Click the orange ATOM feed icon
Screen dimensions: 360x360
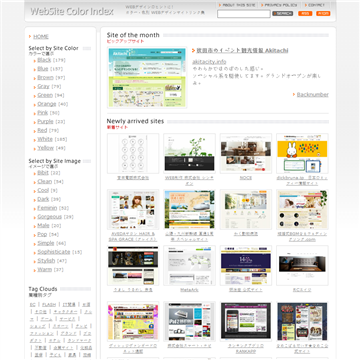click(323, 14)
